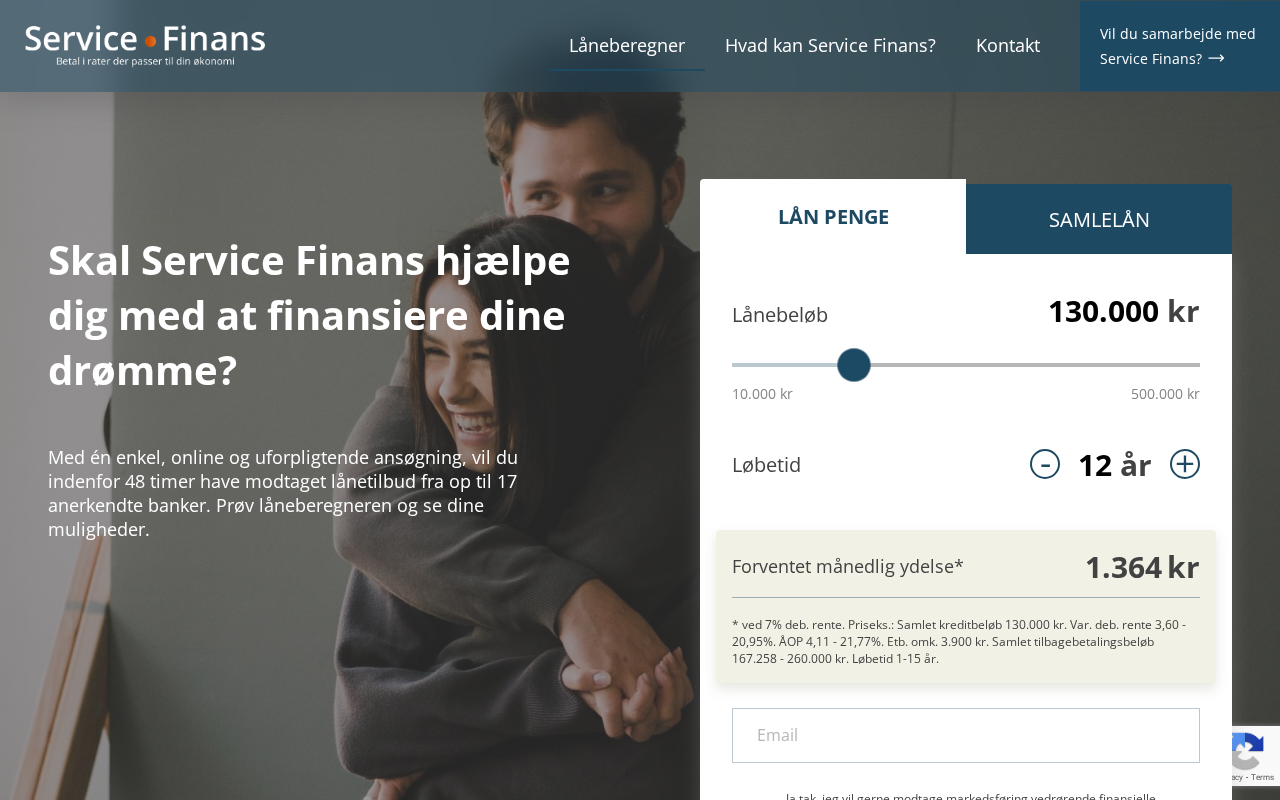The width and height of the screenshot is (1280, 800).
Task: Focus the Email input field
Action: [966, 735]
